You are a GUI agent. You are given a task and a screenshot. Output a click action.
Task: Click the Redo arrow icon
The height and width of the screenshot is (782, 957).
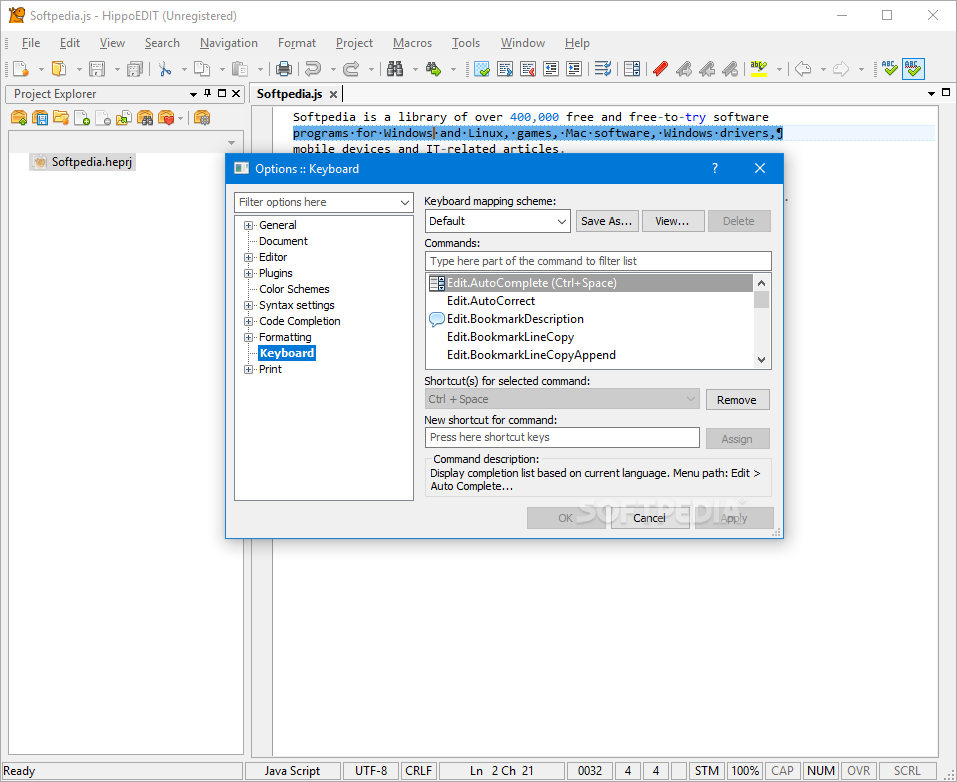(x=351, y=69)
